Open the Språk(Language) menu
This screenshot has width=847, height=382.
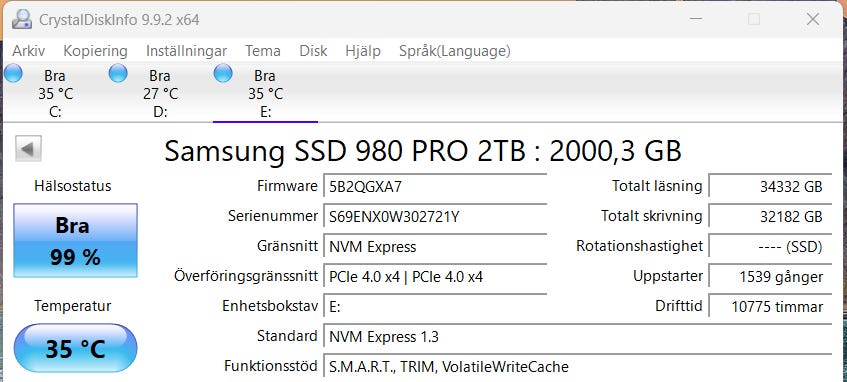pos(455,51)
